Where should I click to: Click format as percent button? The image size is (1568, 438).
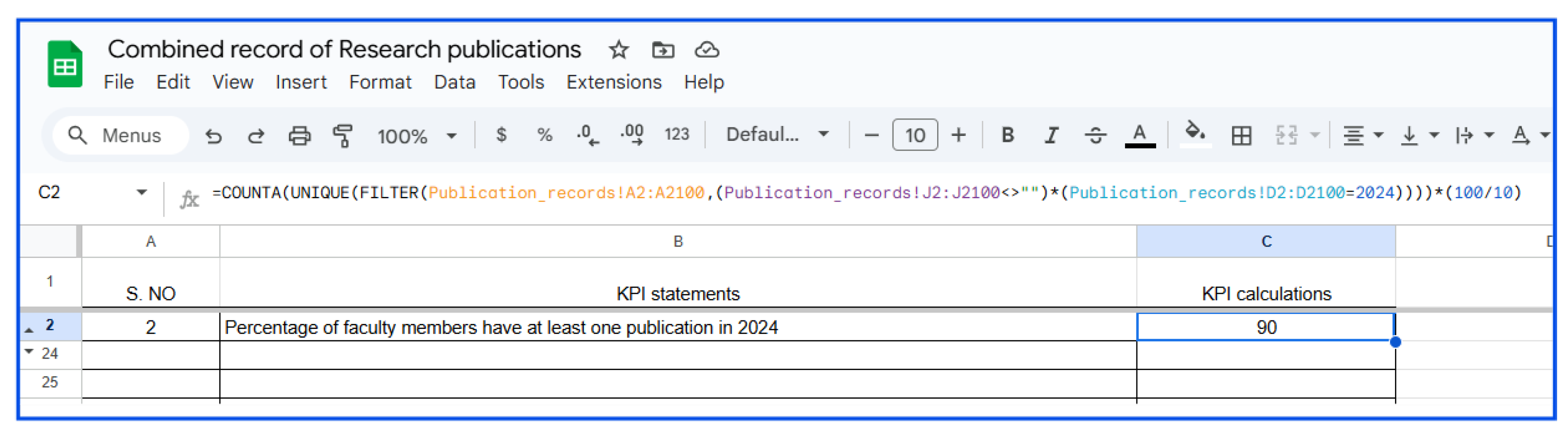(545, 134)
